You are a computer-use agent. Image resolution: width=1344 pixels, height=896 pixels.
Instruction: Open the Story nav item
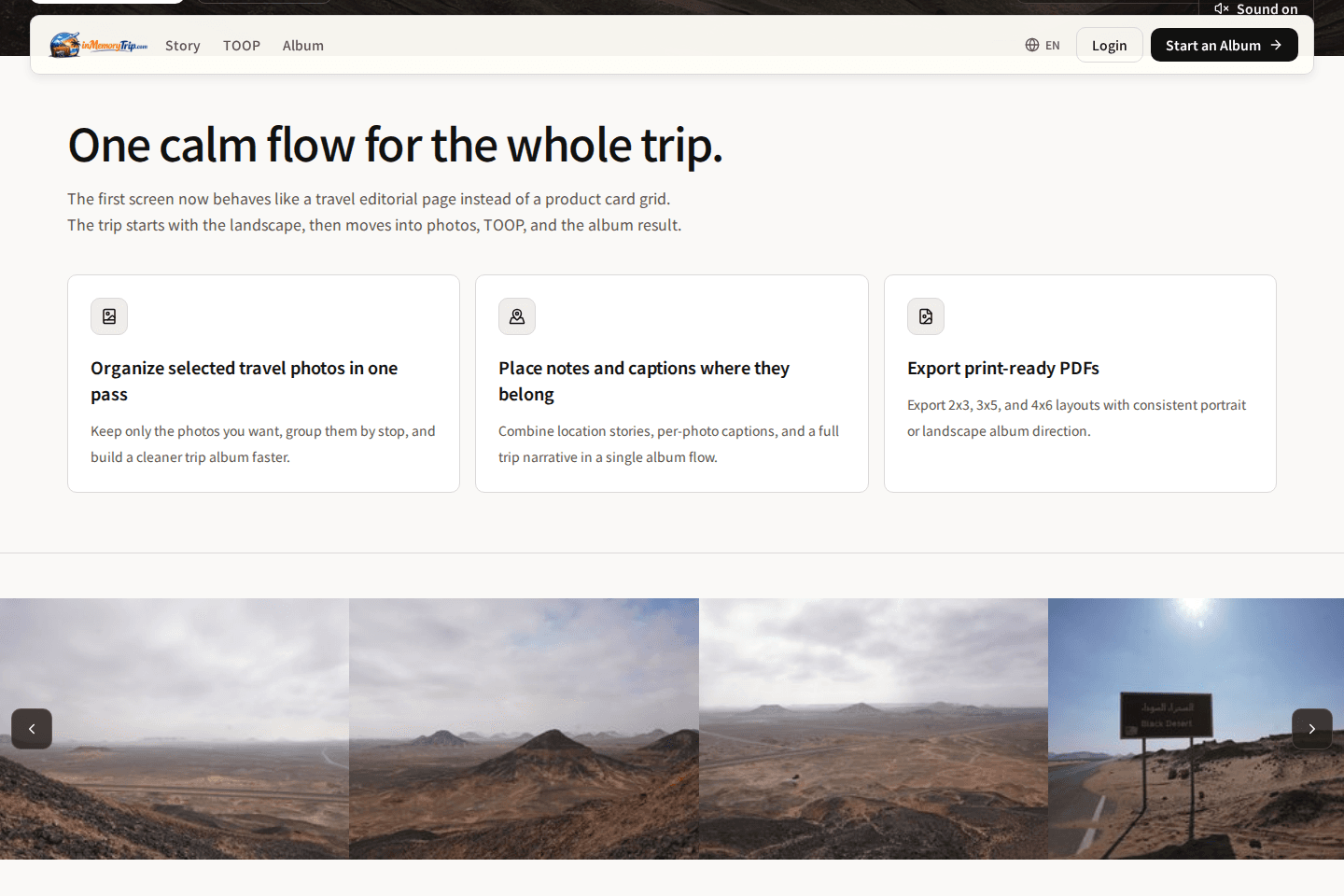(183, 46)
